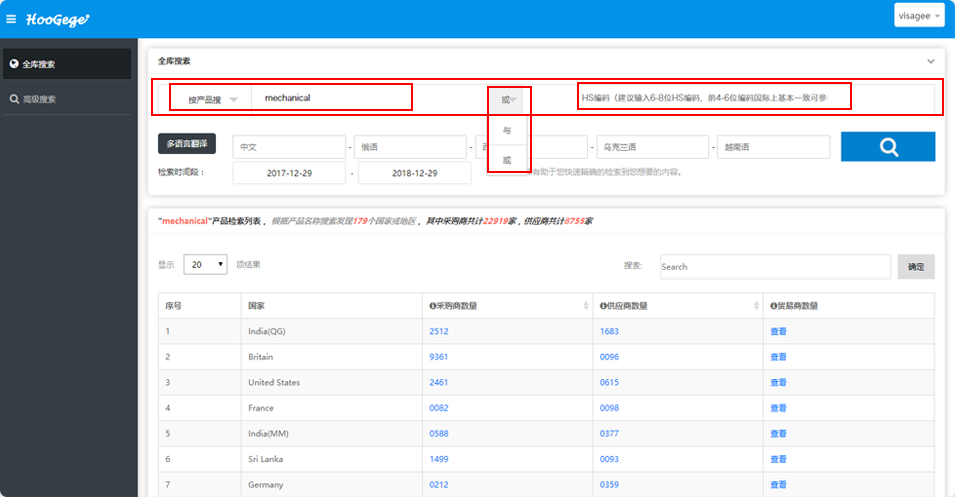Image resolution: width=955 pixels, height=497 pixels.
Task: Open supplier count 0096 for Britain
Action: pyautogui.click(x=609, y=357)
